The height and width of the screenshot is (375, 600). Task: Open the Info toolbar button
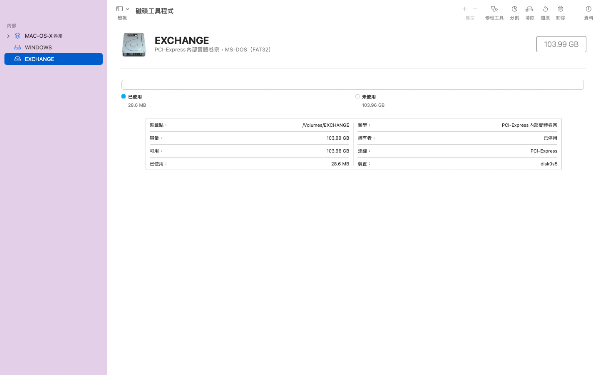[x=588, y=12]
